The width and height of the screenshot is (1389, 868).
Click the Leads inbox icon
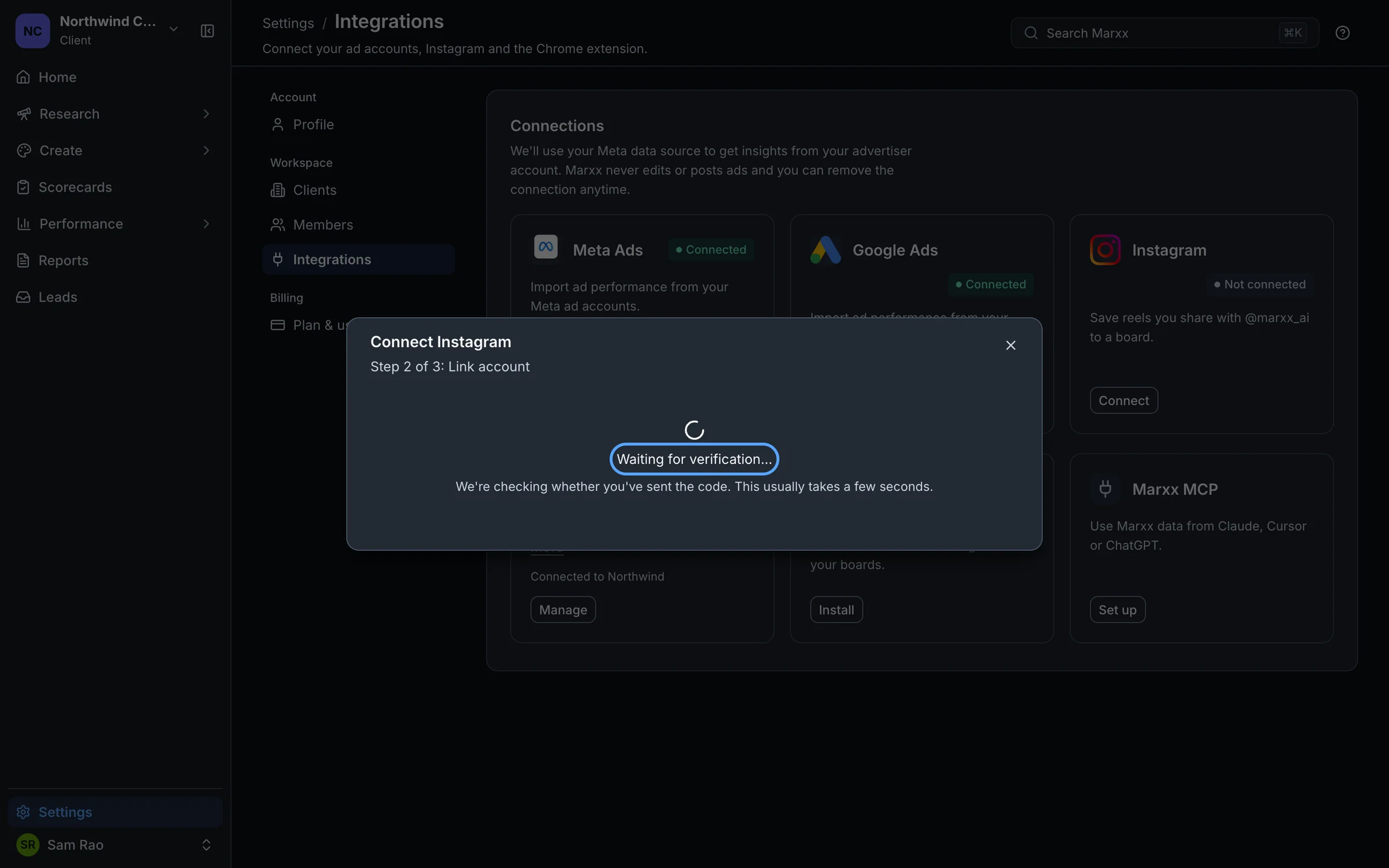pos(23,297)
